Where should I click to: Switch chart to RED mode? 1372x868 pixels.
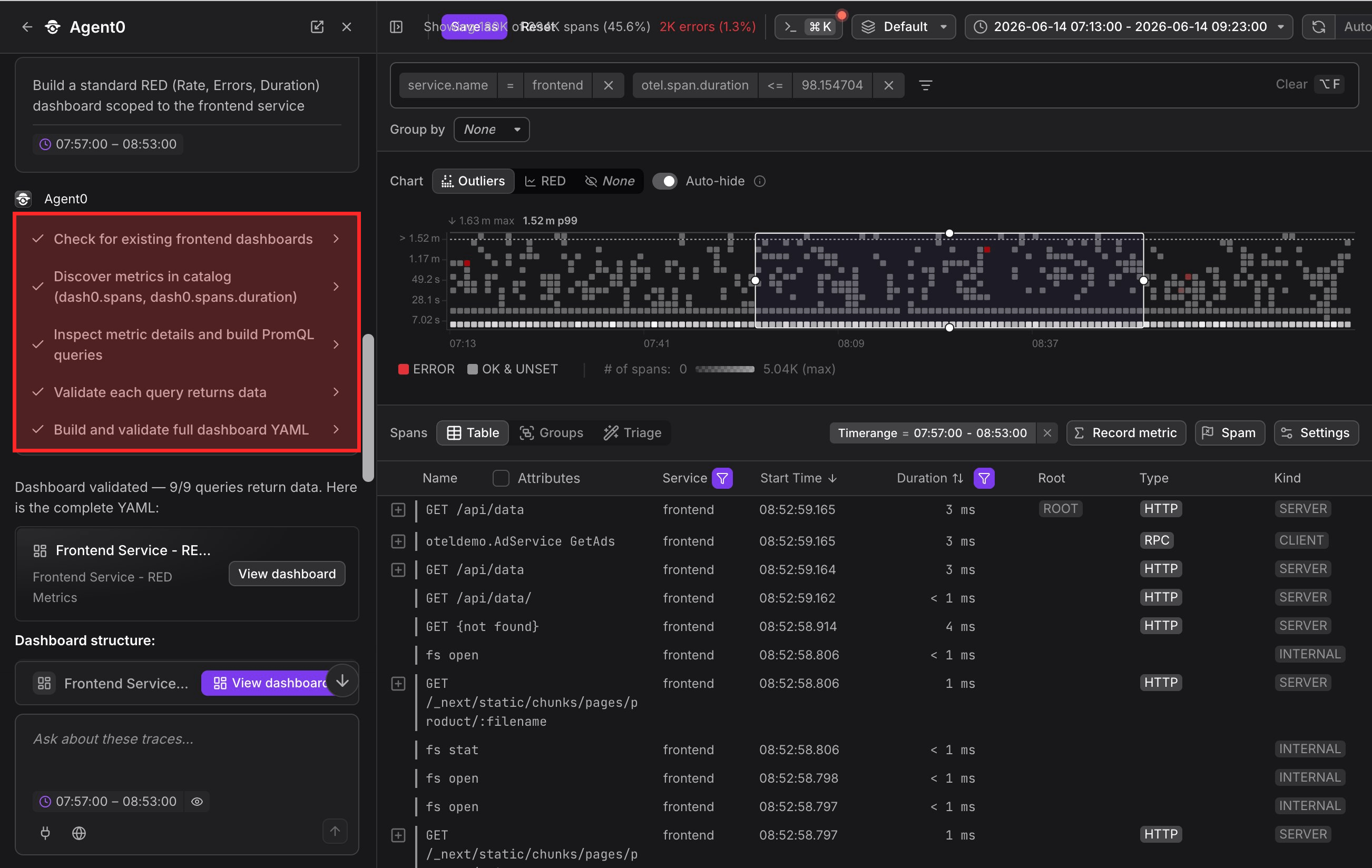click(545, 181)
